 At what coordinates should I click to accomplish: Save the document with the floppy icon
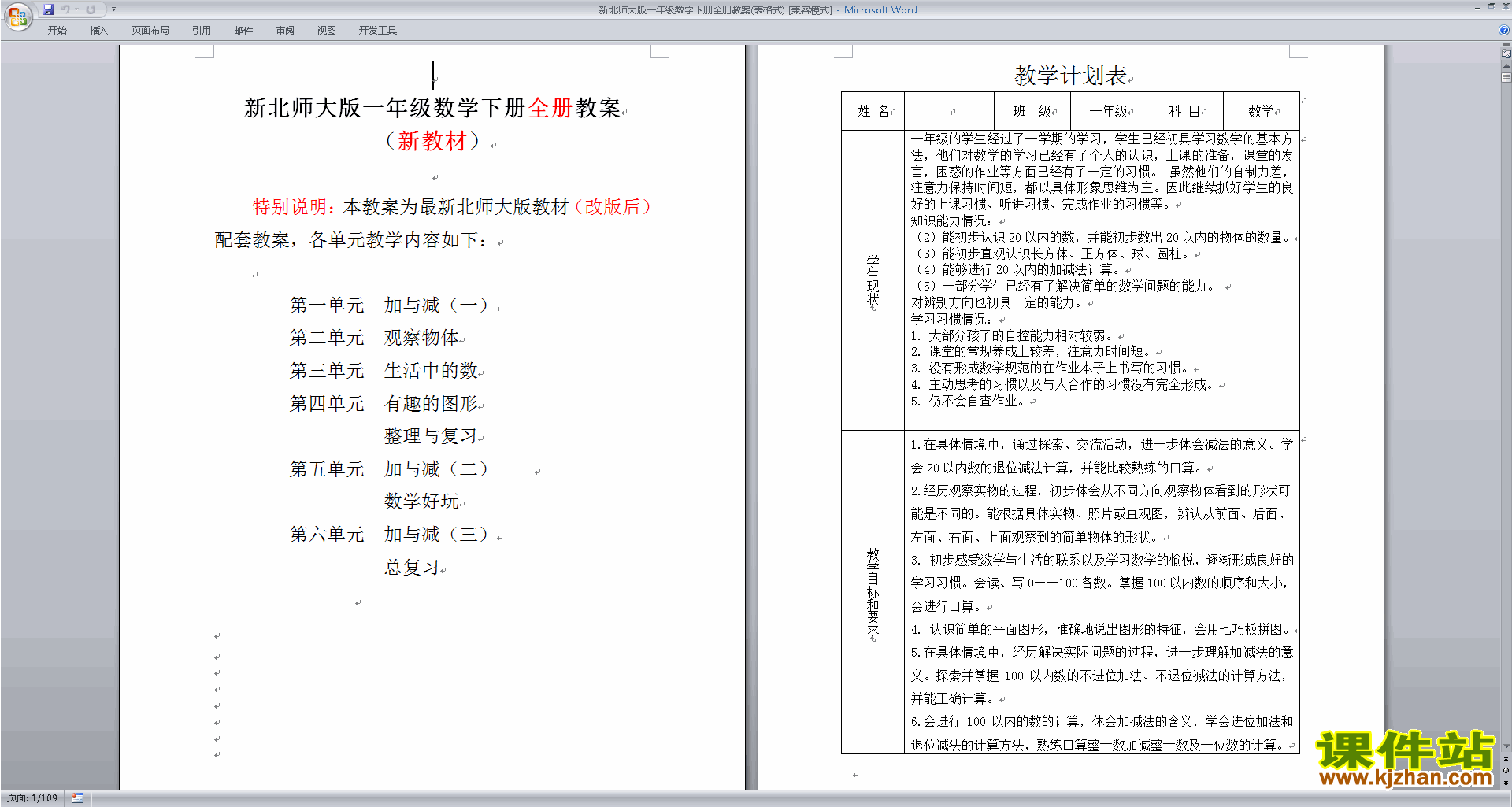48,9
